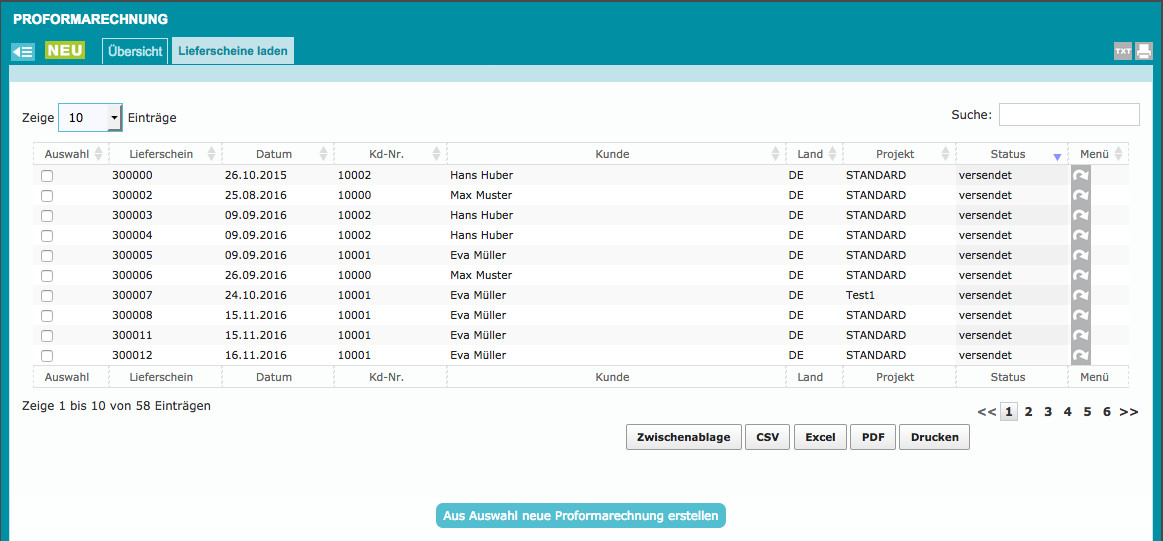Image resolution: width=1163 pixels, height=541 pixels.
Task: Open the menu arrow icon for Lieferschein 300012
Action: point(1080,355)
